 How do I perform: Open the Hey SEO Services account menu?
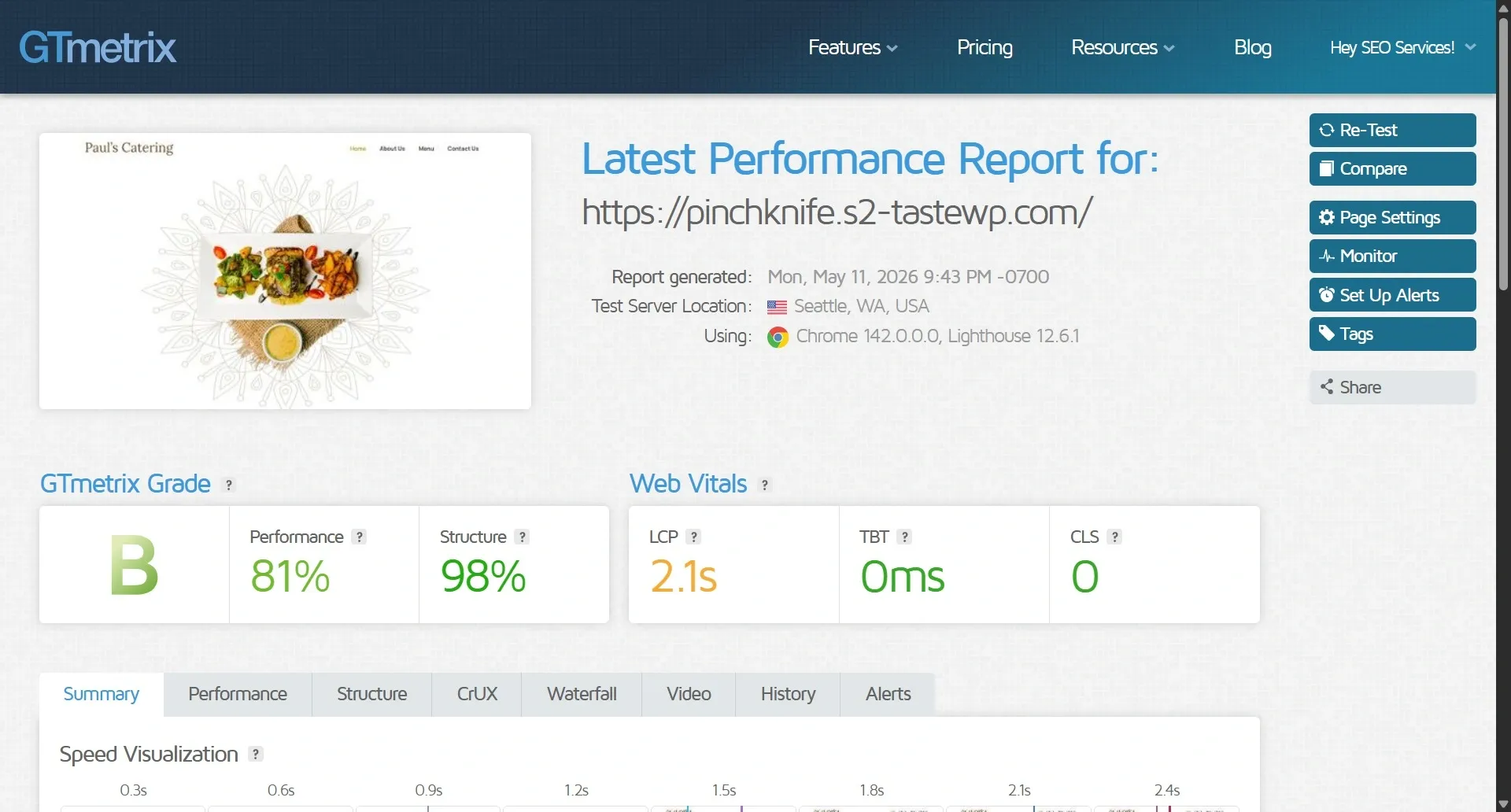[x=1402, y=47]
